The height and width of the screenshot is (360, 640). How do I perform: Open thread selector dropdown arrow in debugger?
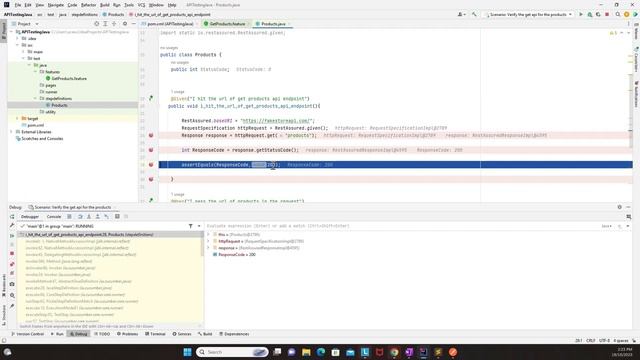click(199, 226)
